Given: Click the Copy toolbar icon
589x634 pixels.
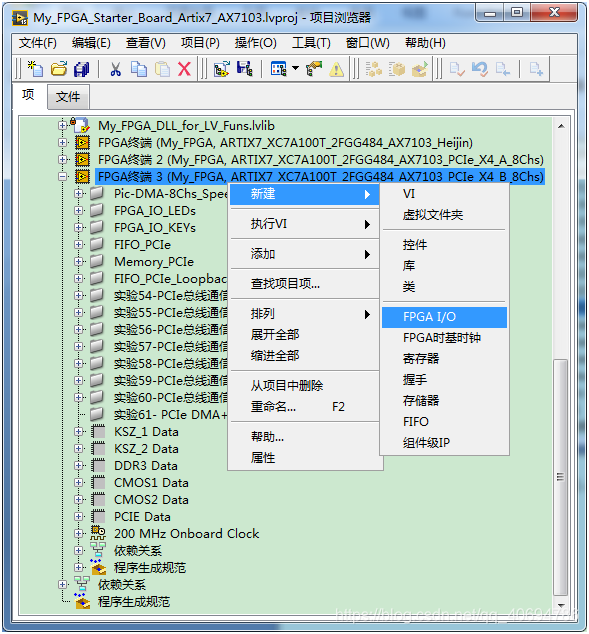Looking at the screenshot, I should 139,69.
